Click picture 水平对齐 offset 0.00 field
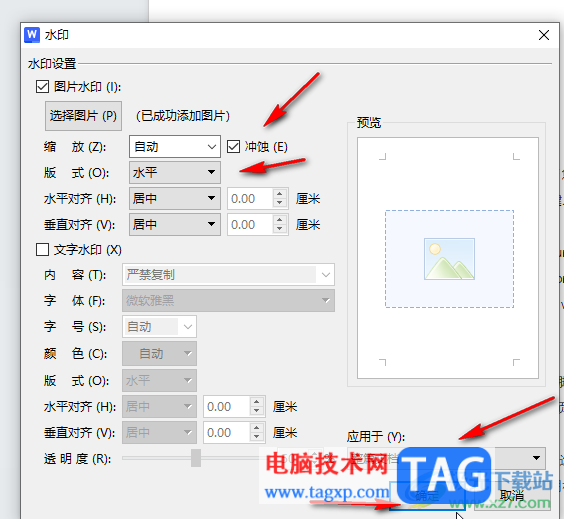The width and height of the screenshot is (564, 519). 251,199
